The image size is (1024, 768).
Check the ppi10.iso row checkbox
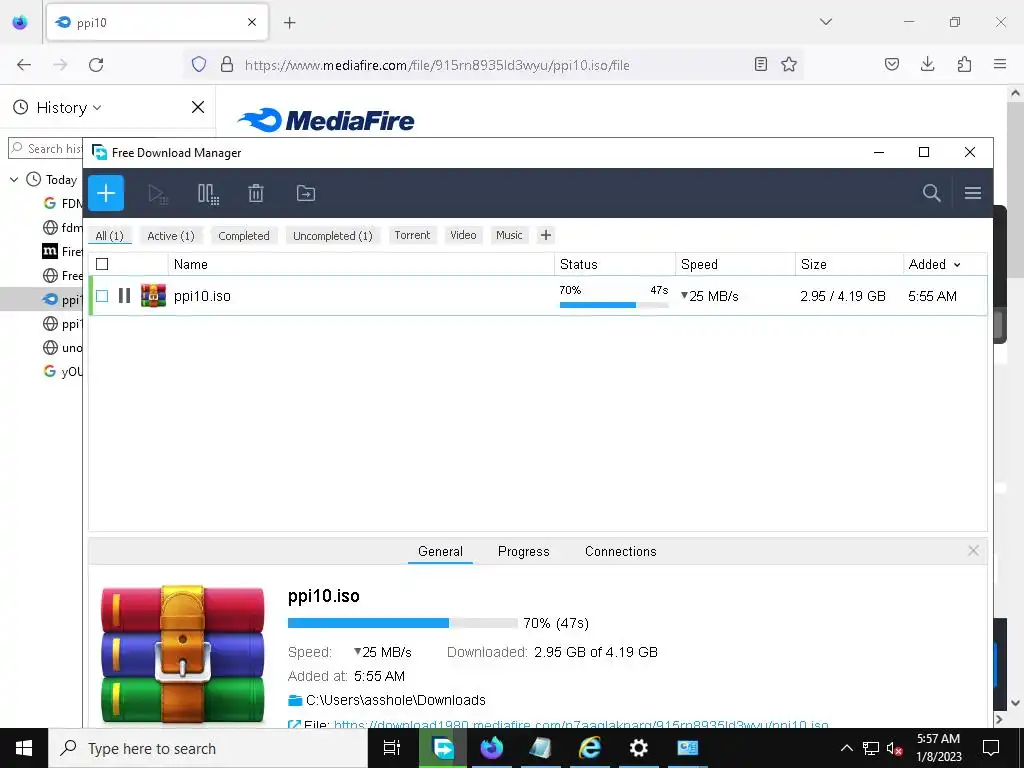click(102, 296)
